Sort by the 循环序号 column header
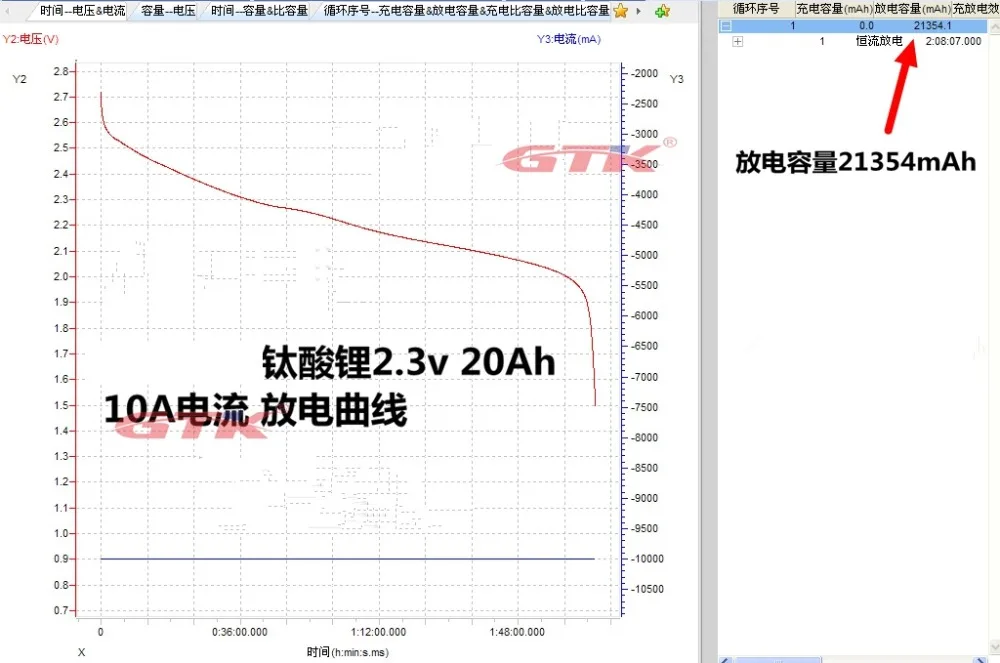The height and width of the screenshot is (663, 1000). coord(756,8)
